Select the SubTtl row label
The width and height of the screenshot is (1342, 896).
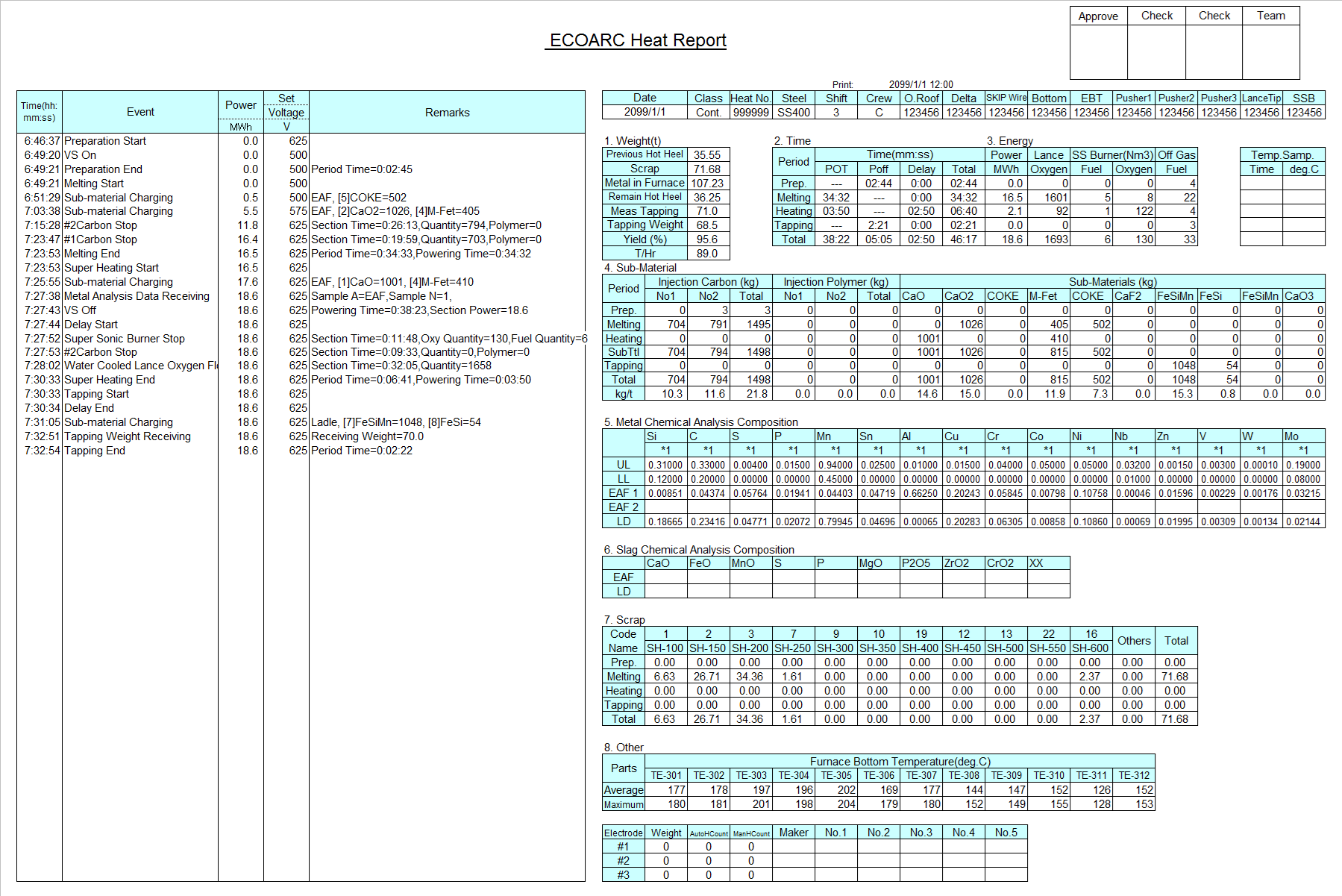click(624, 351)
